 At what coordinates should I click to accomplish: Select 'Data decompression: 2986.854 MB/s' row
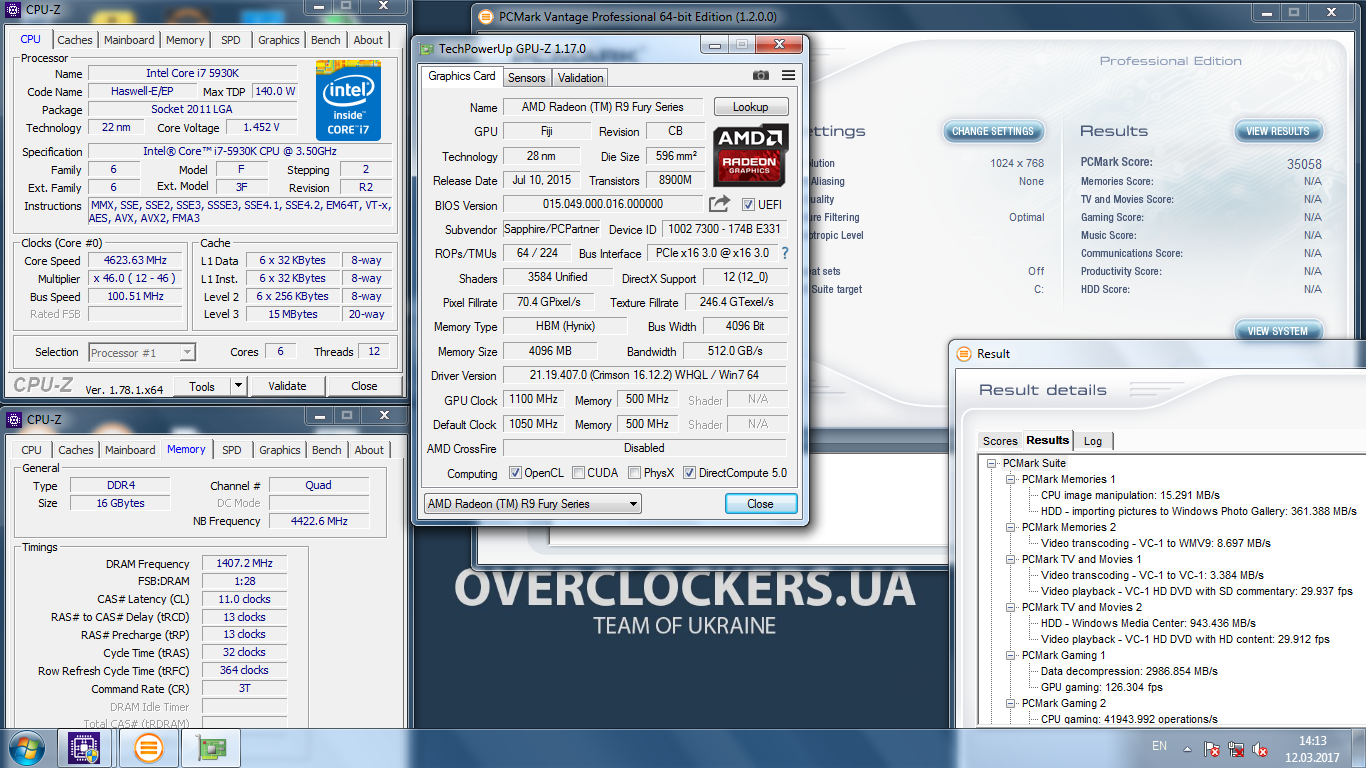coord(1129,671)
